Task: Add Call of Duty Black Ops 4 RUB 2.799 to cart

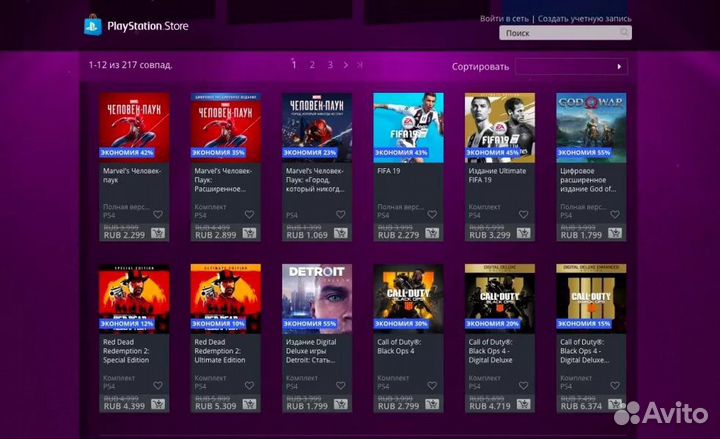Action: [x=432, y=405]
